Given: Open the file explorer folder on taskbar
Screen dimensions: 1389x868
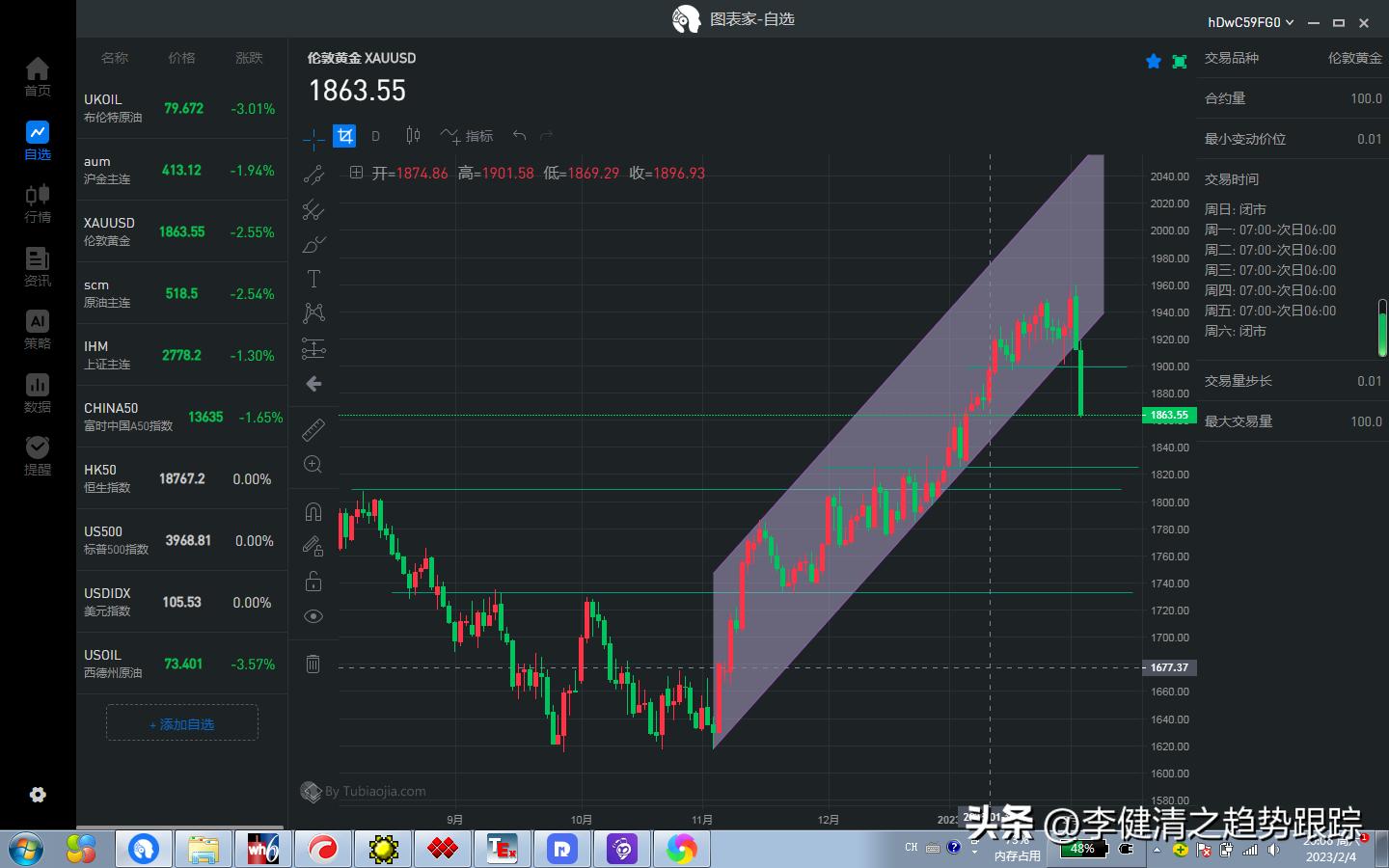Looking at the screenshot, I should coord(204,849).
